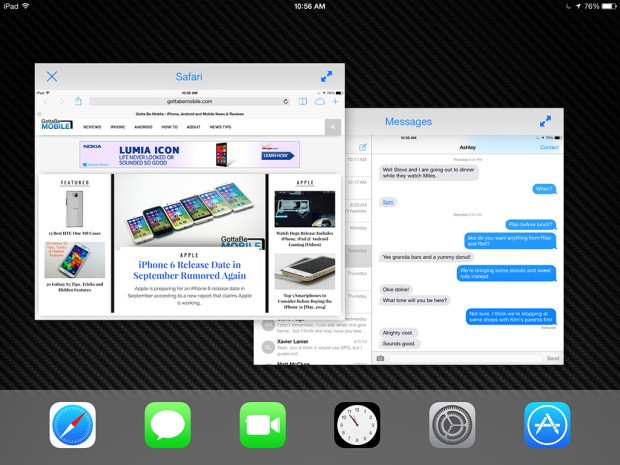Open Messages app in the dock
This screenshot has width=620, height=465.
(168, 425)
